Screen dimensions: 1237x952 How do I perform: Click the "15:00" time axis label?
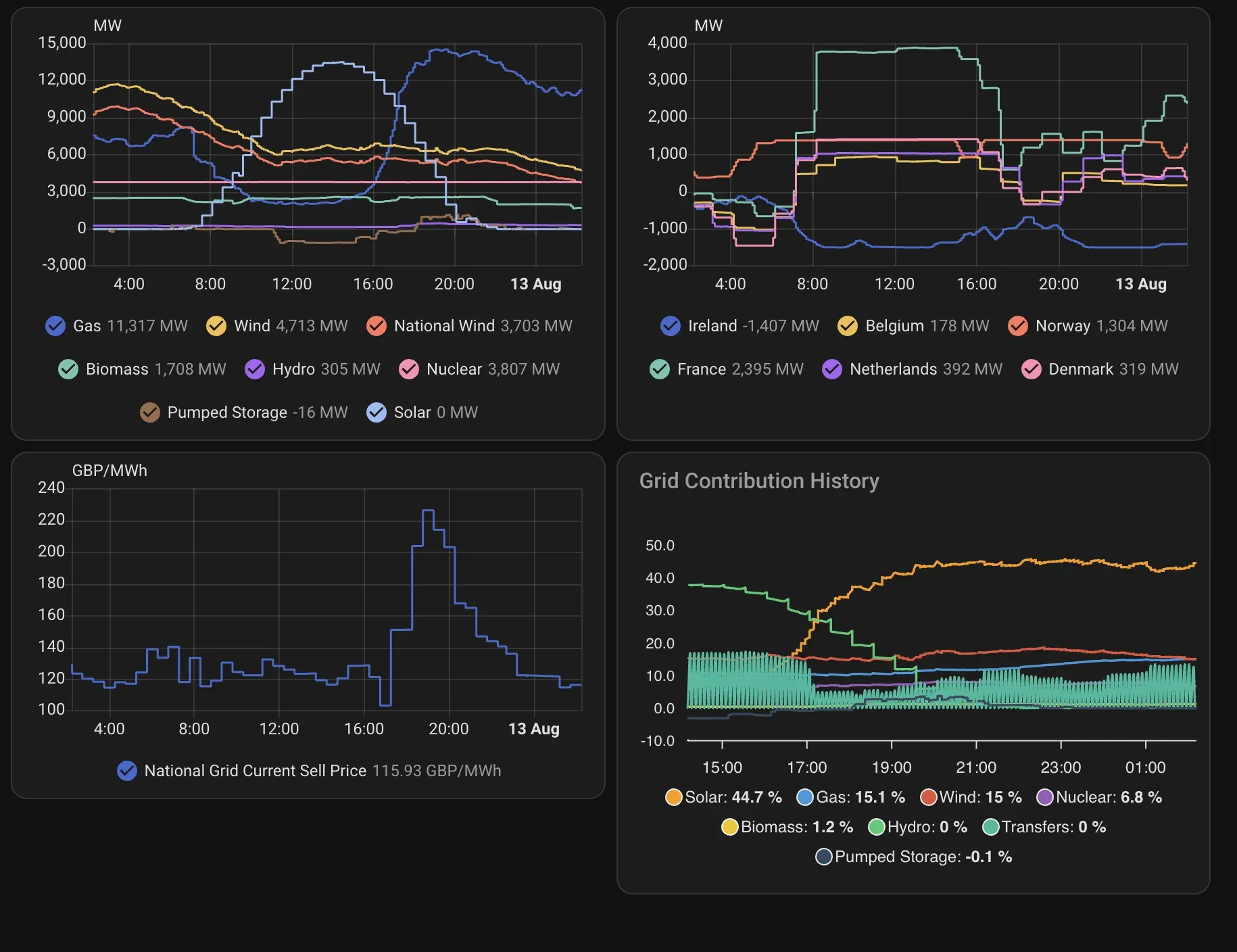tap(723, 767)
